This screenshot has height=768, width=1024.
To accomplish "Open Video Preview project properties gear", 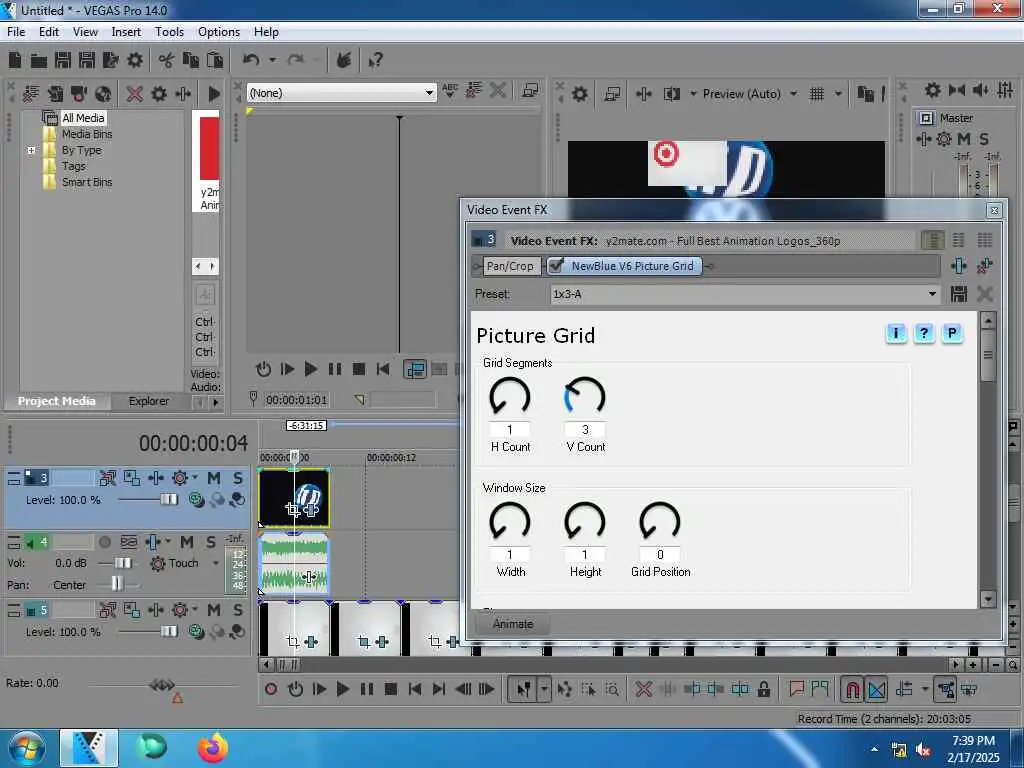I will pyautogui.click(x=579, y=94).
